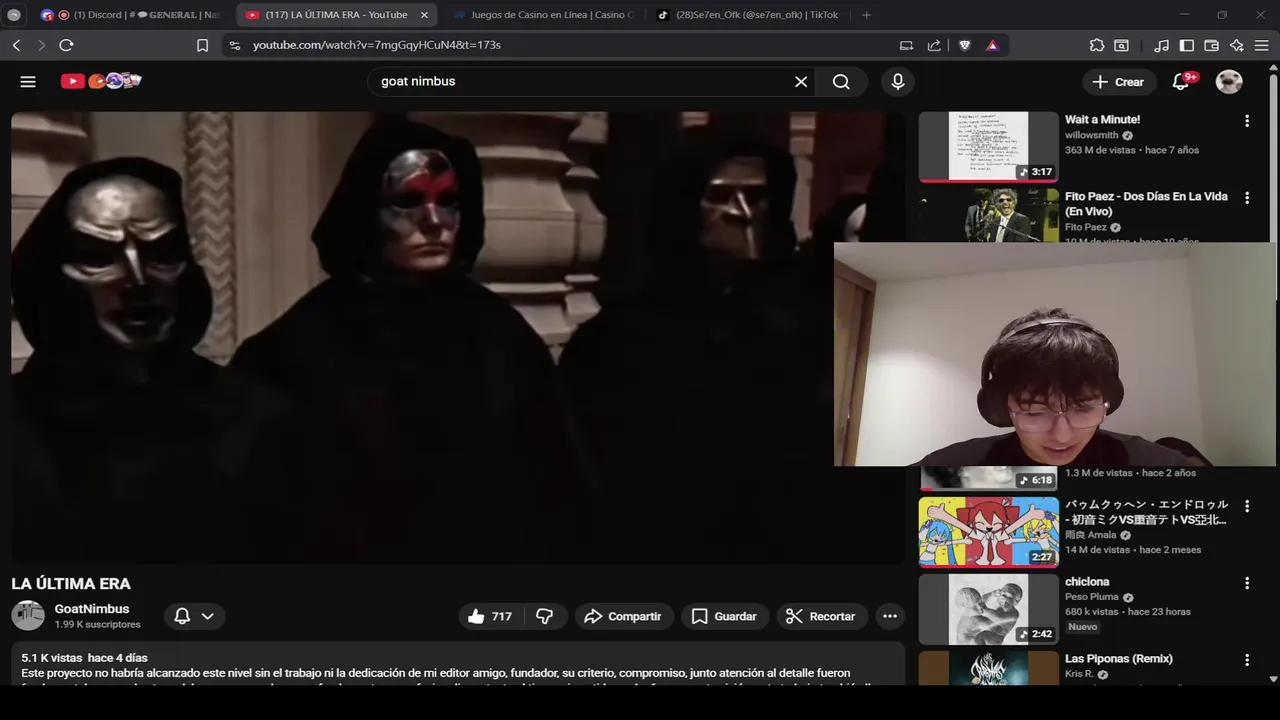
Task: Open options menu for Amala Japanese video
Action: coord(1247,506)
